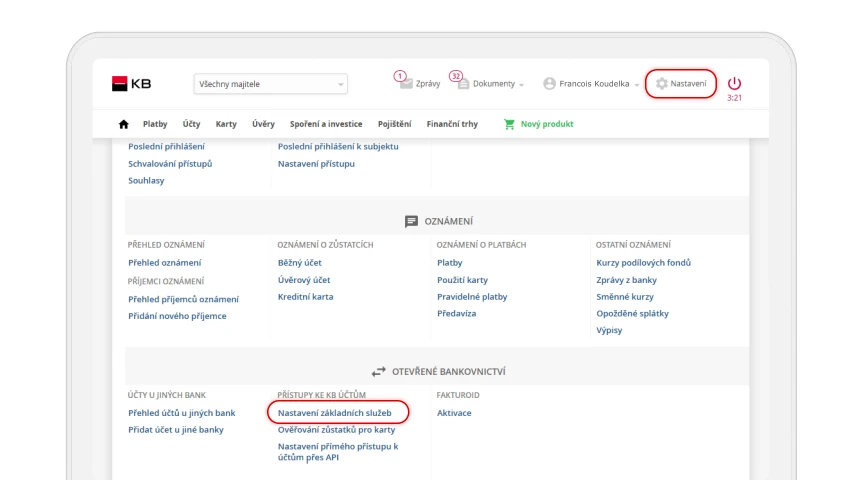
Task: Open Nastavení přístupu link
Action: pos(316,164)
